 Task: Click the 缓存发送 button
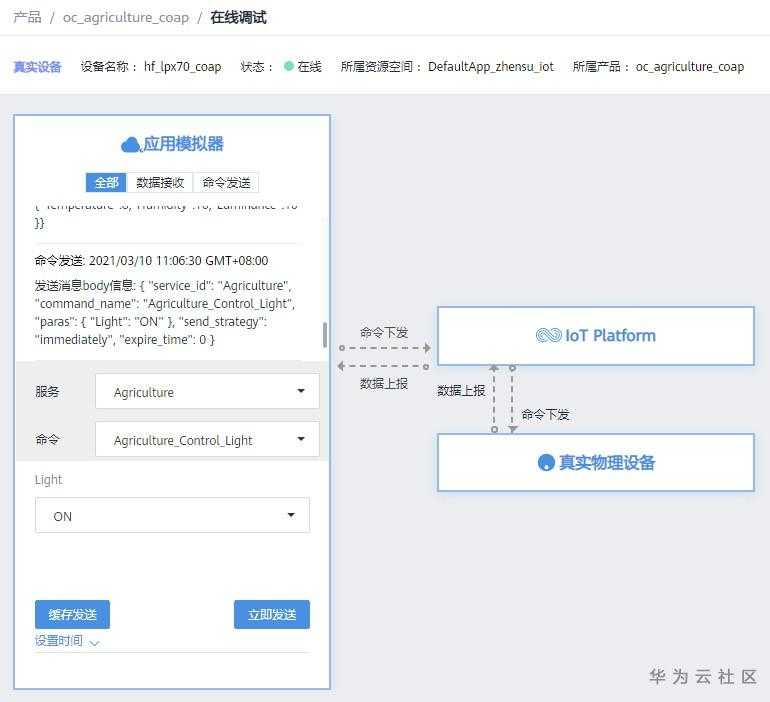[73, 615]
